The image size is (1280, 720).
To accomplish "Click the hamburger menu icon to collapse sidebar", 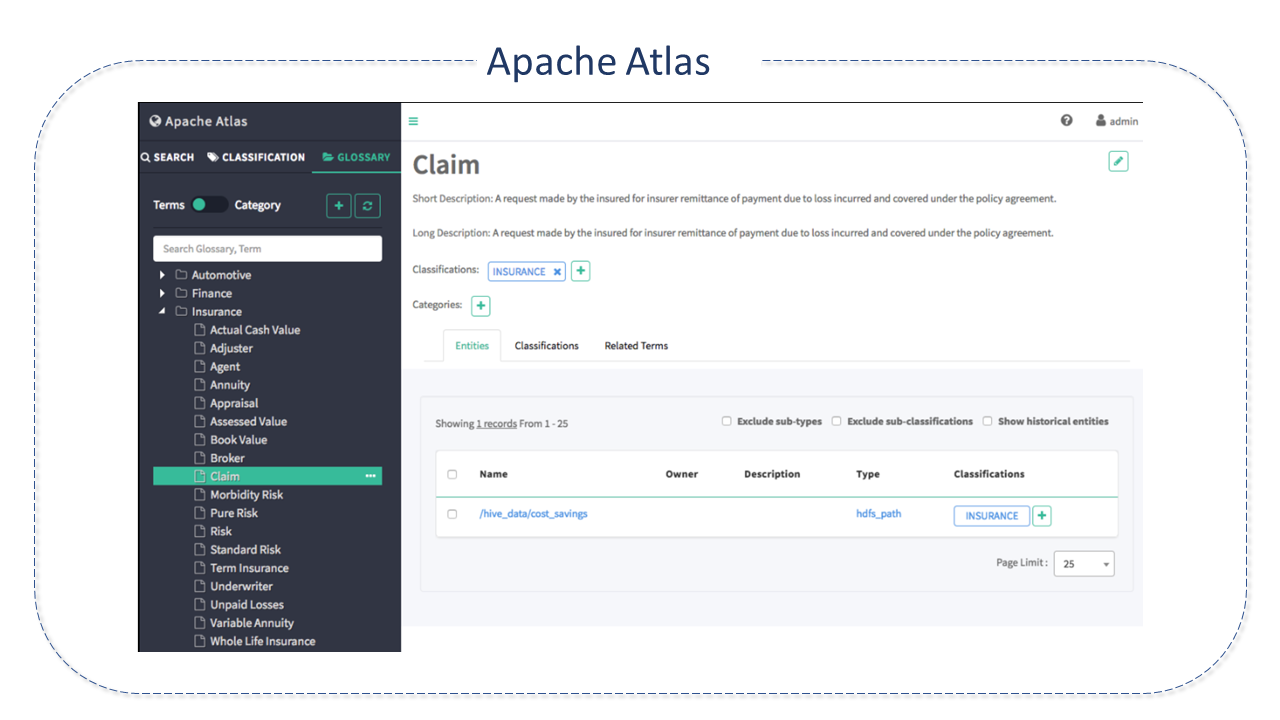I will pos(413,121).
